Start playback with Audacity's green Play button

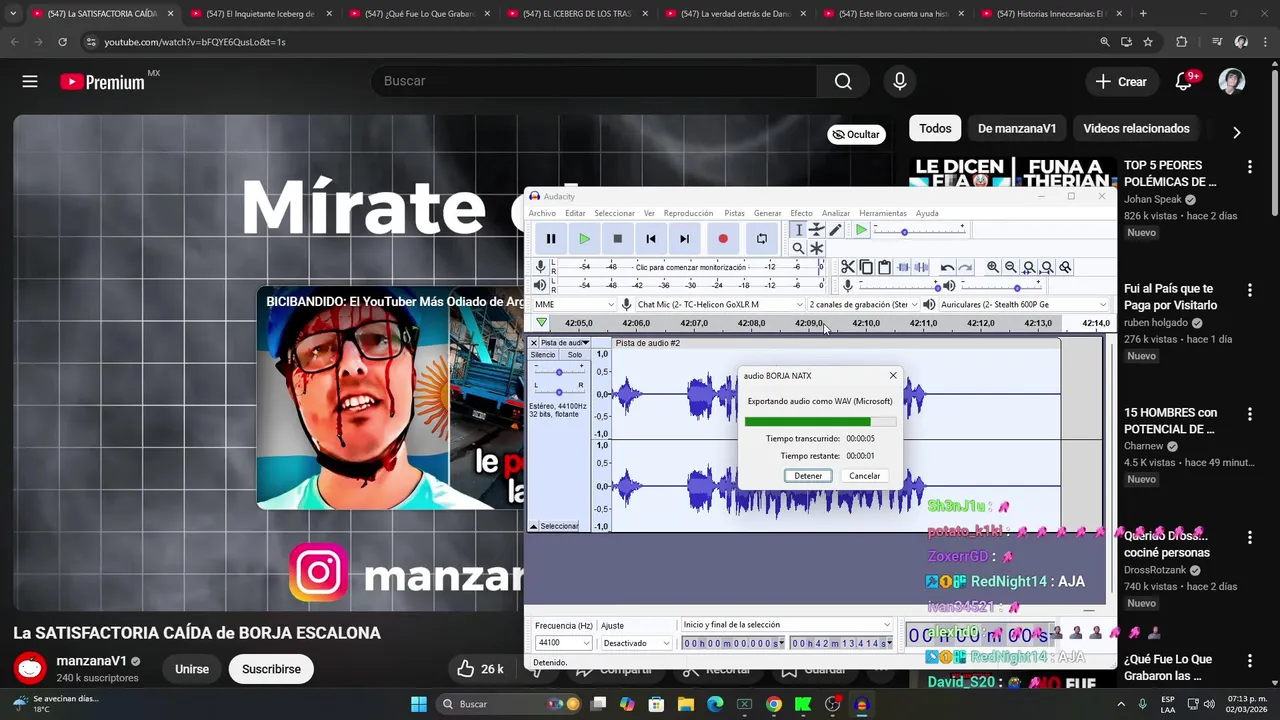584,239
